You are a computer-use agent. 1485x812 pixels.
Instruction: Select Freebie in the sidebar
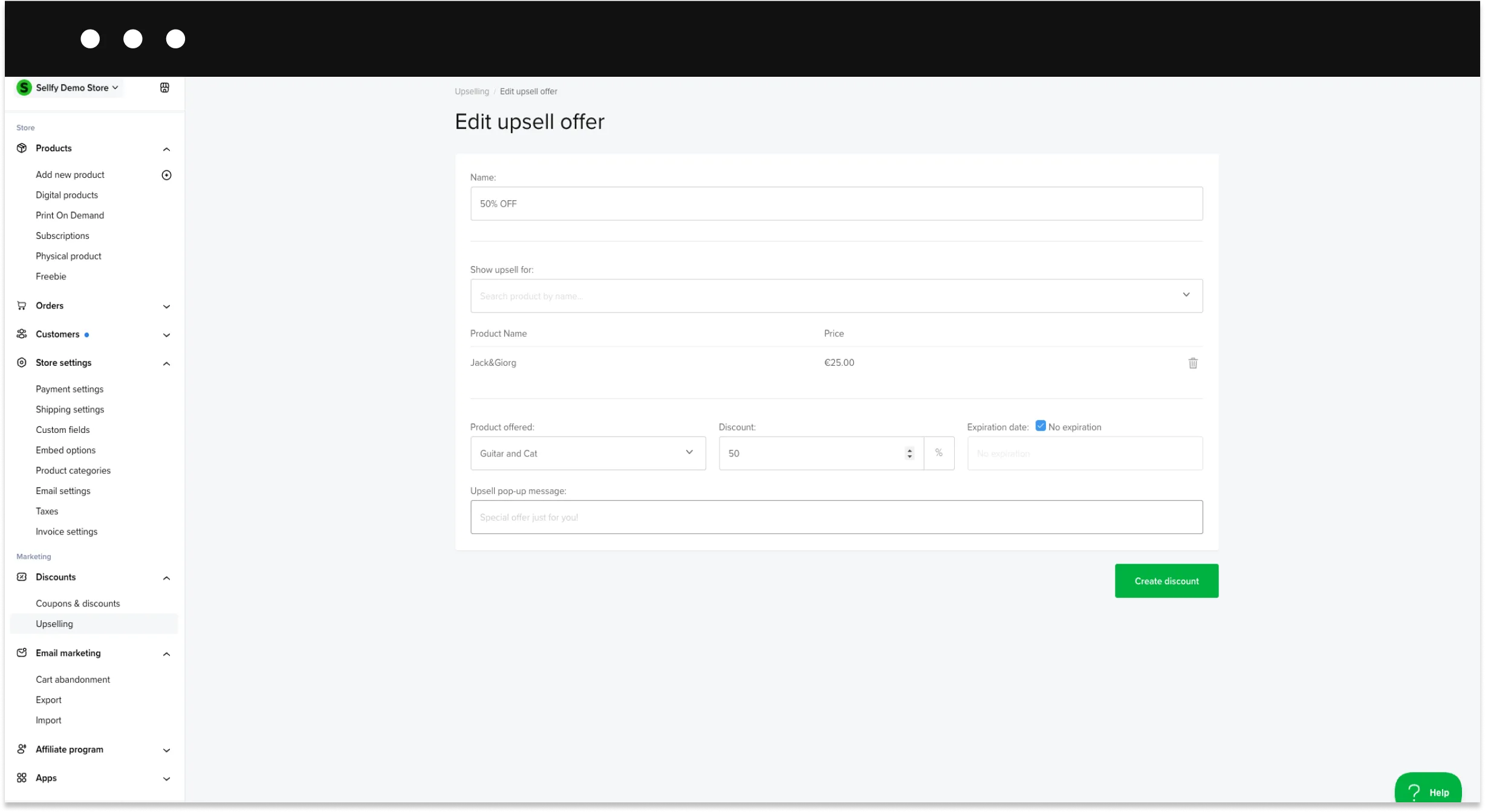click(x=51, y=276)
